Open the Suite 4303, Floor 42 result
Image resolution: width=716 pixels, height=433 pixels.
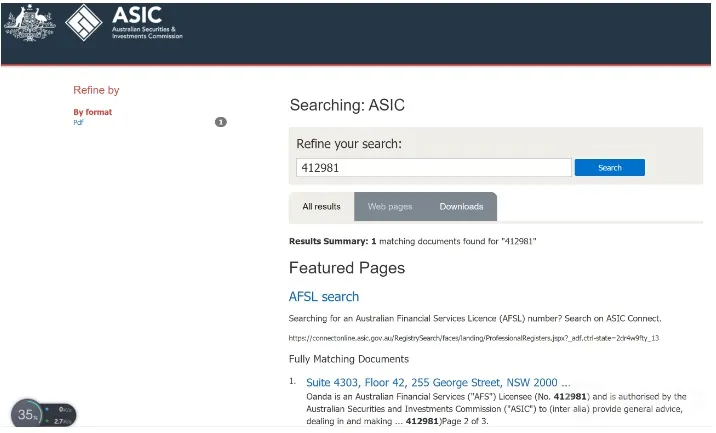pyautogui.click(x=438, y=382)
